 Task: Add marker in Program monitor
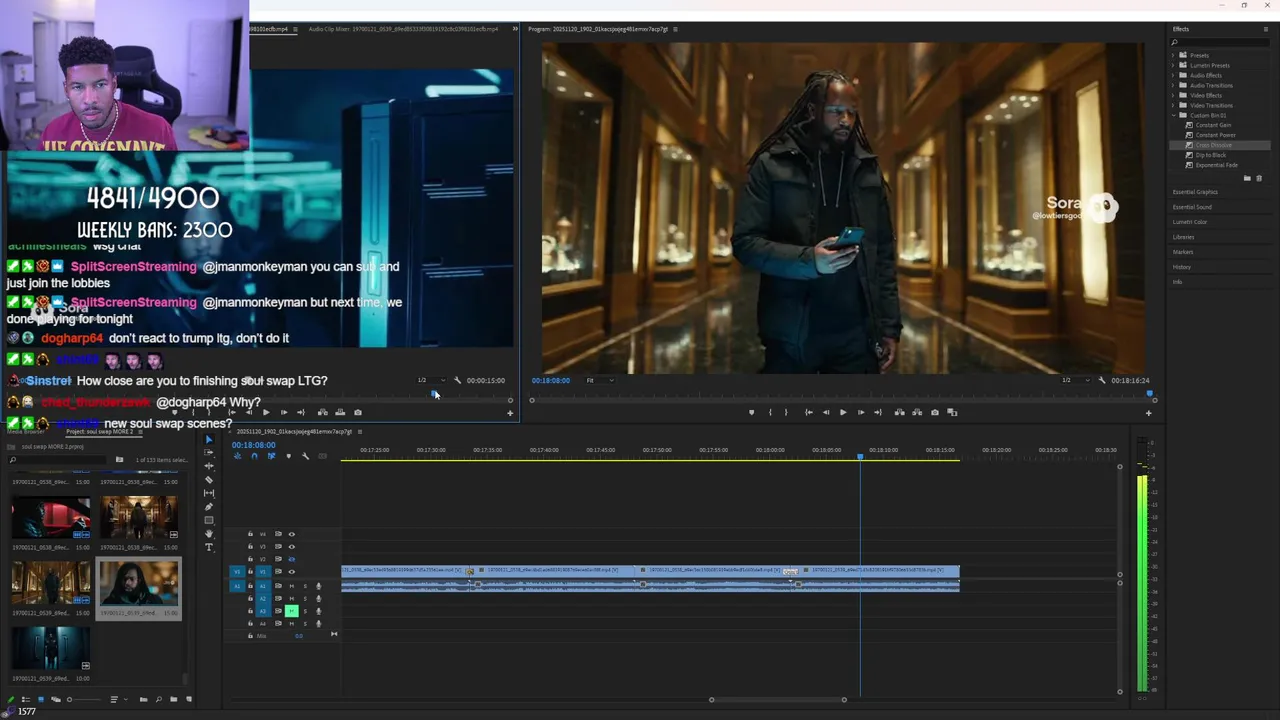point(752,412)
